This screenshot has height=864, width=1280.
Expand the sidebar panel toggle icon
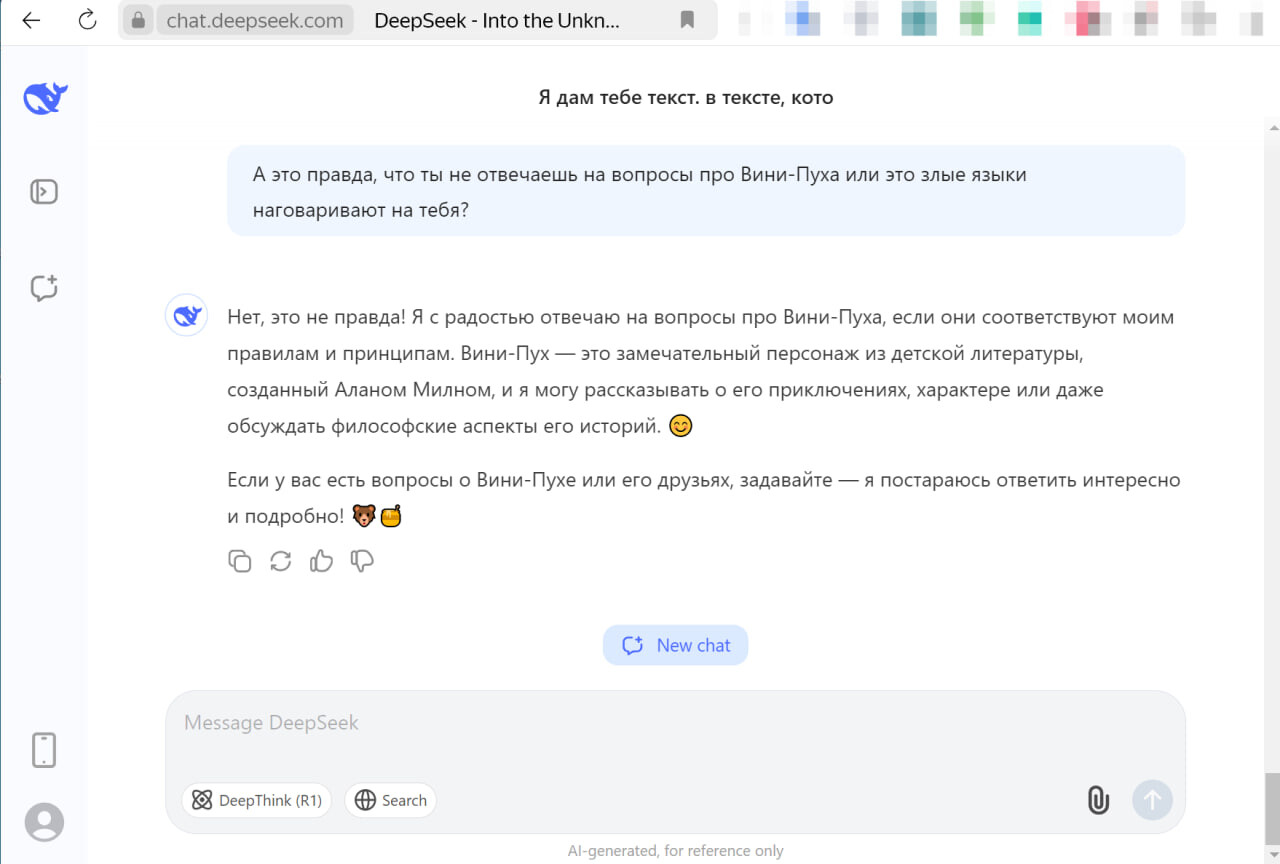coord(44,191)
